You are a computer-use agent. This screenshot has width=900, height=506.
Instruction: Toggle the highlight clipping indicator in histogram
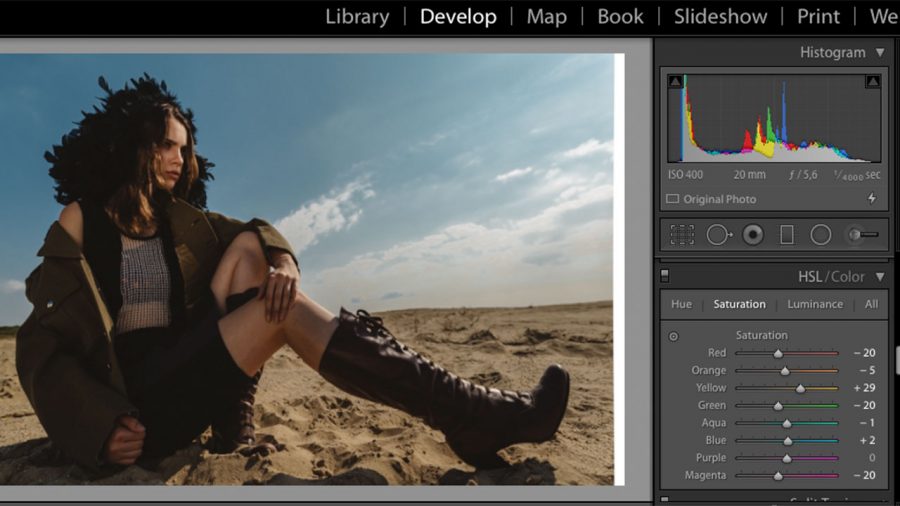point(873,81)
